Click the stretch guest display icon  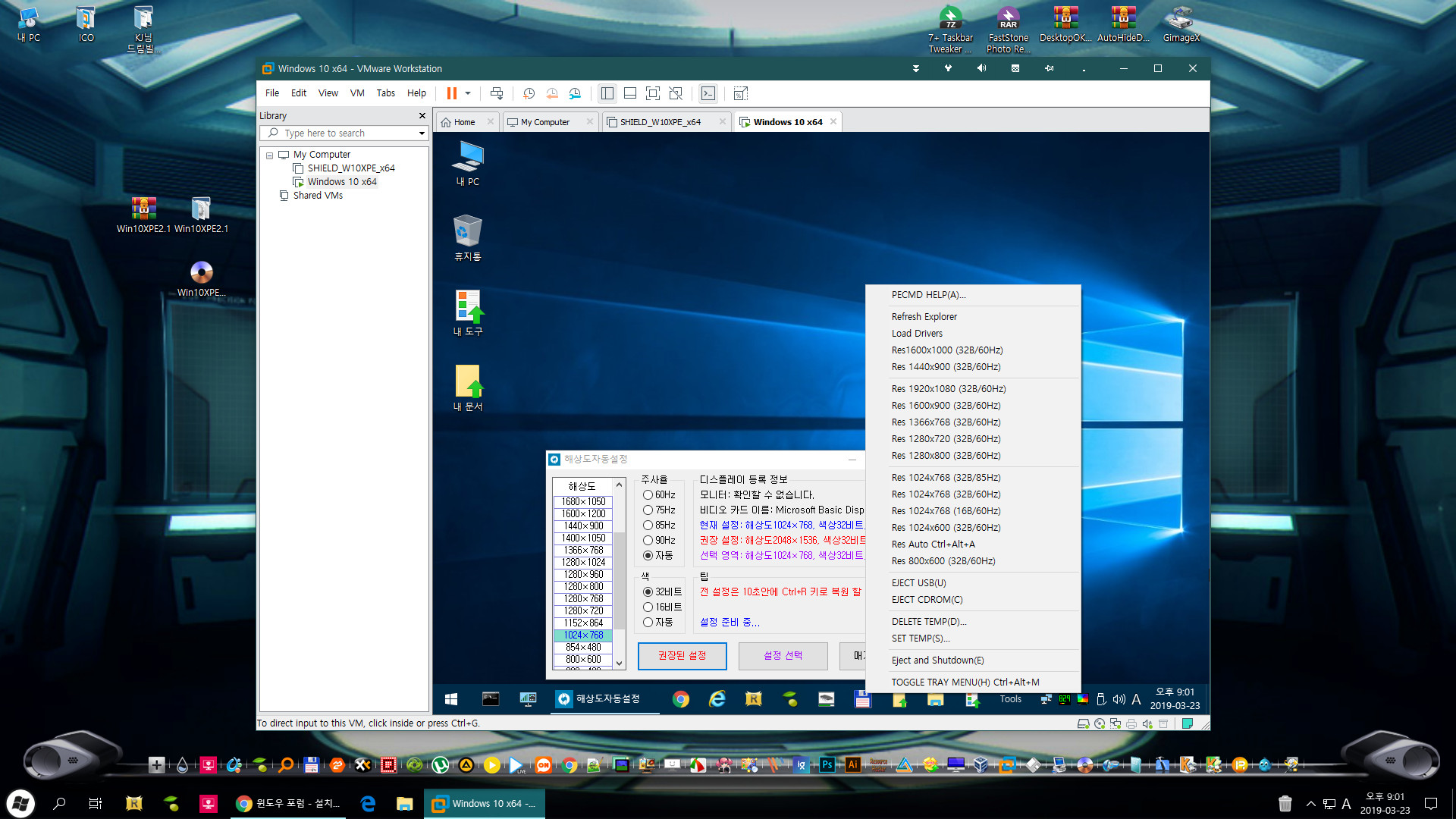[x=741, y=93]
